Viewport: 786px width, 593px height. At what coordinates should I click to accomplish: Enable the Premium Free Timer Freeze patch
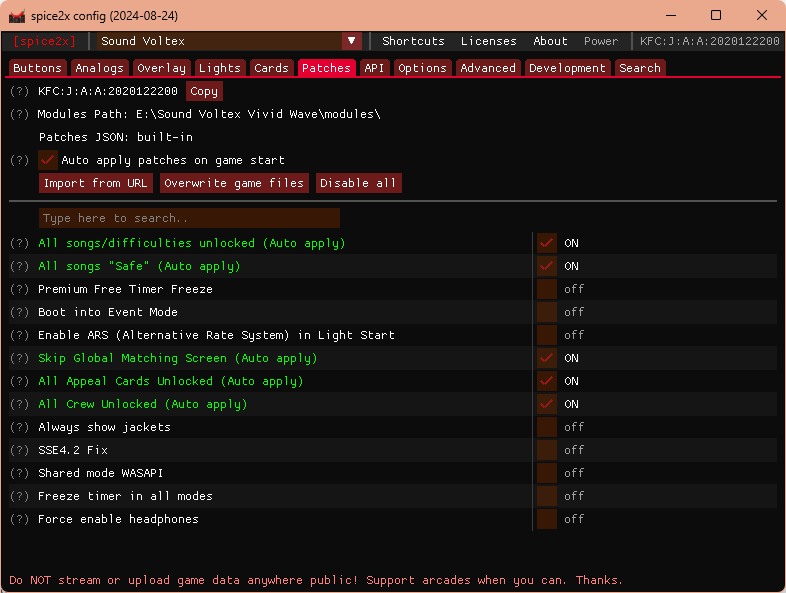pyautogui.click(x=546, y=289)
